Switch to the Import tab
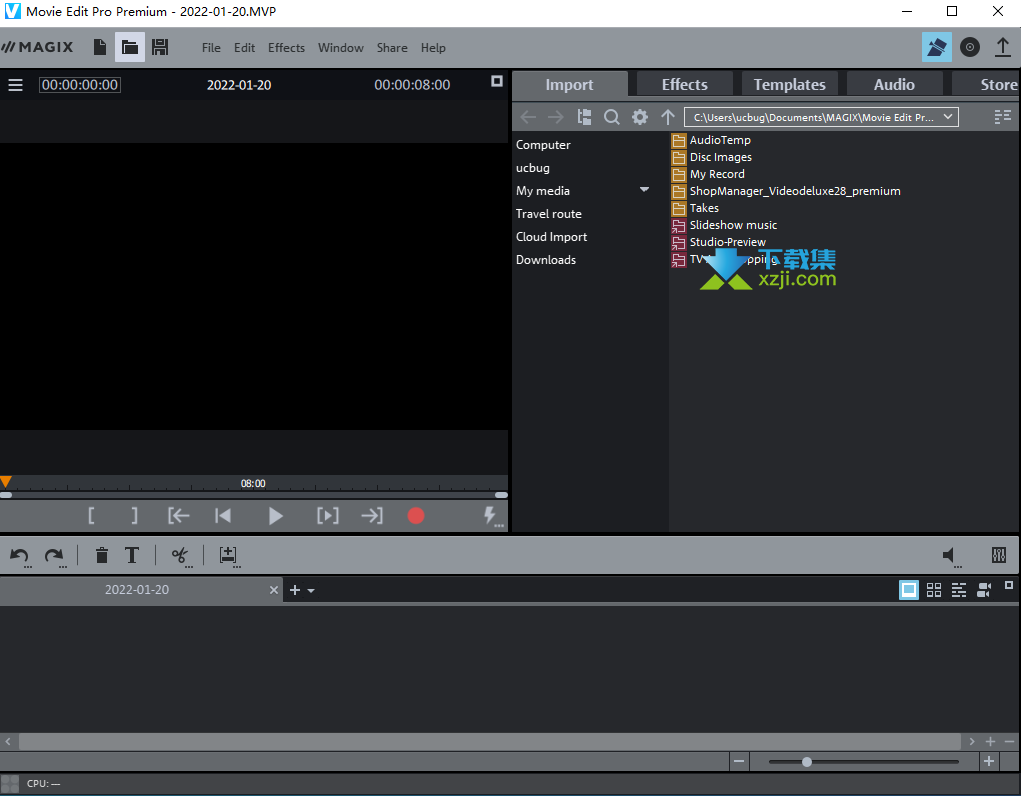Image resolution: width=1021 pixels, height=796 pixels. (569, 85)
